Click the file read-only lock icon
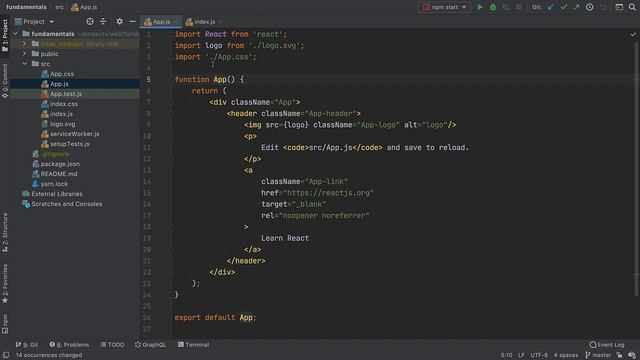The width and height of the screenshot is (640, 360). pyautogui.click(x=620, y=355)
